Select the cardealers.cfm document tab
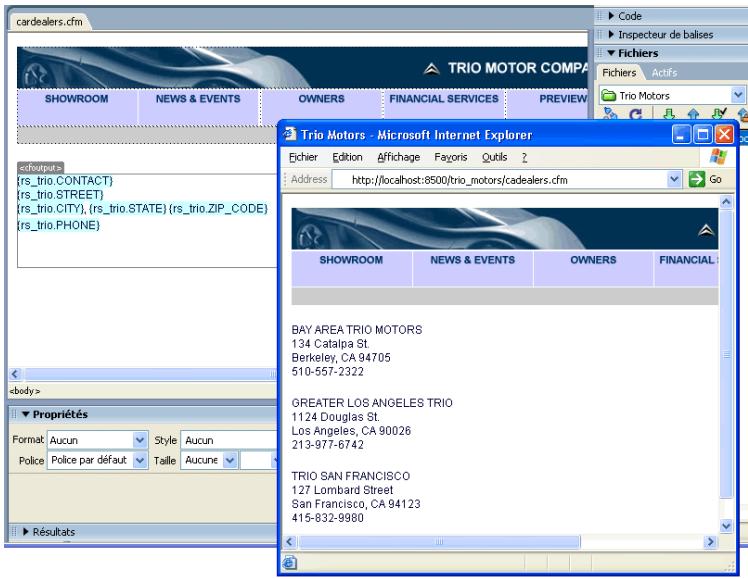 tap(49, 21)
